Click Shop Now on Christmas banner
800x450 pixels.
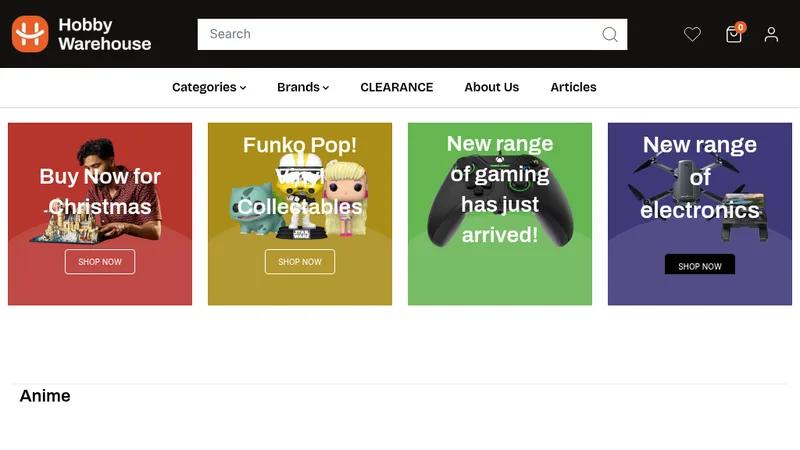coord(100,262)
